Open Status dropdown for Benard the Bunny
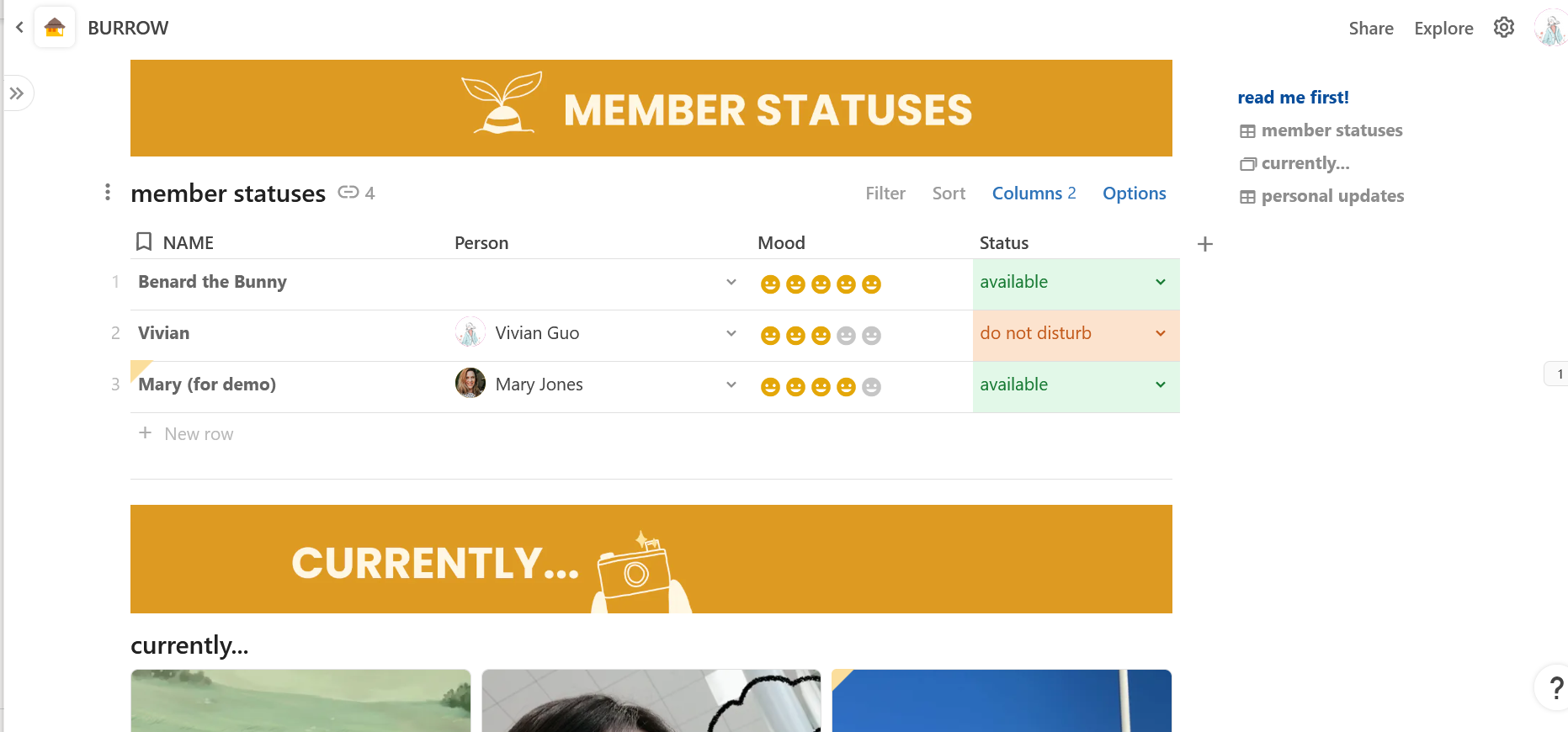 pyautogui.click(x=1161, y=282)
